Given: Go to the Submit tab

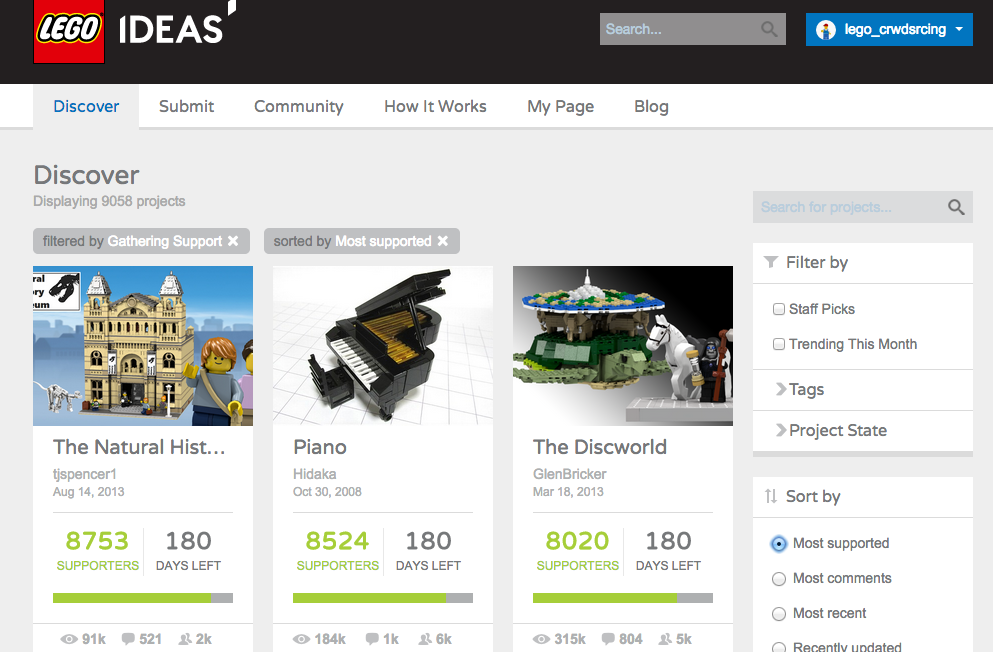Looking at the screenshot, I should tap(186, 106).
